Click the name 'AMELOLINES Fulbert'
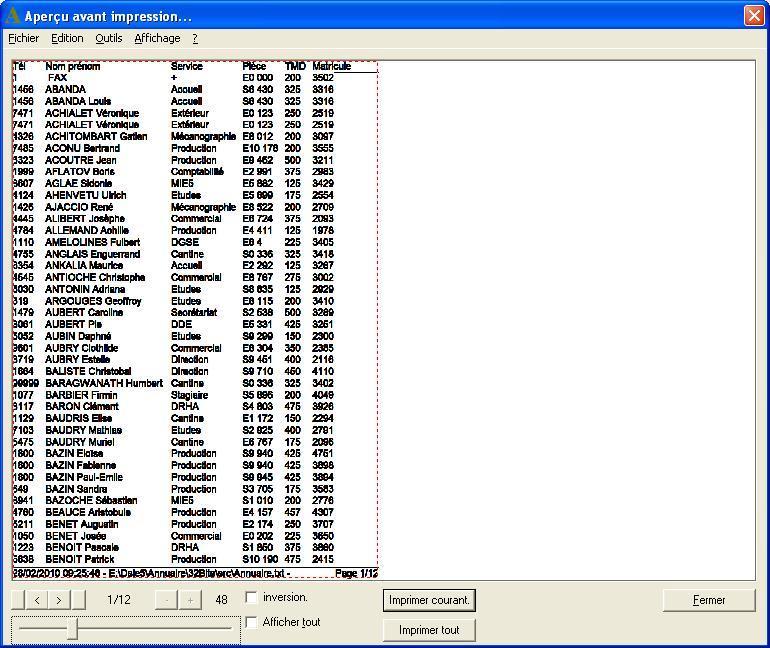The height and width of the screenshot is (648, 770). pos(93,242)
